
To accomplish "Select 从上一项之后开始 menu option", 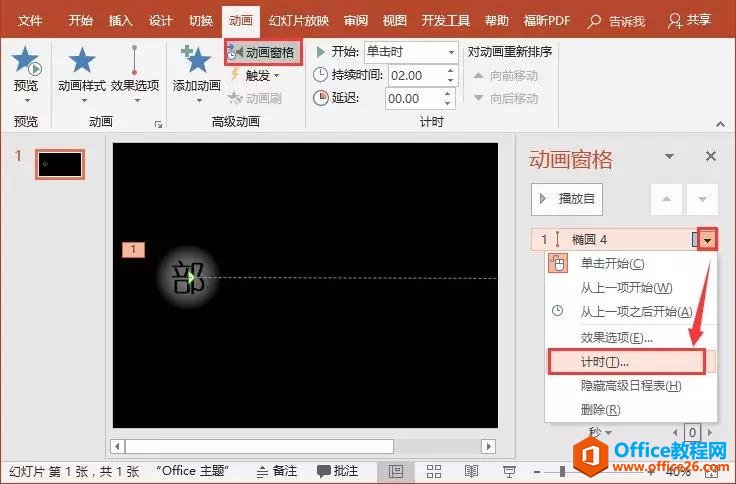I will coord(636,312).
